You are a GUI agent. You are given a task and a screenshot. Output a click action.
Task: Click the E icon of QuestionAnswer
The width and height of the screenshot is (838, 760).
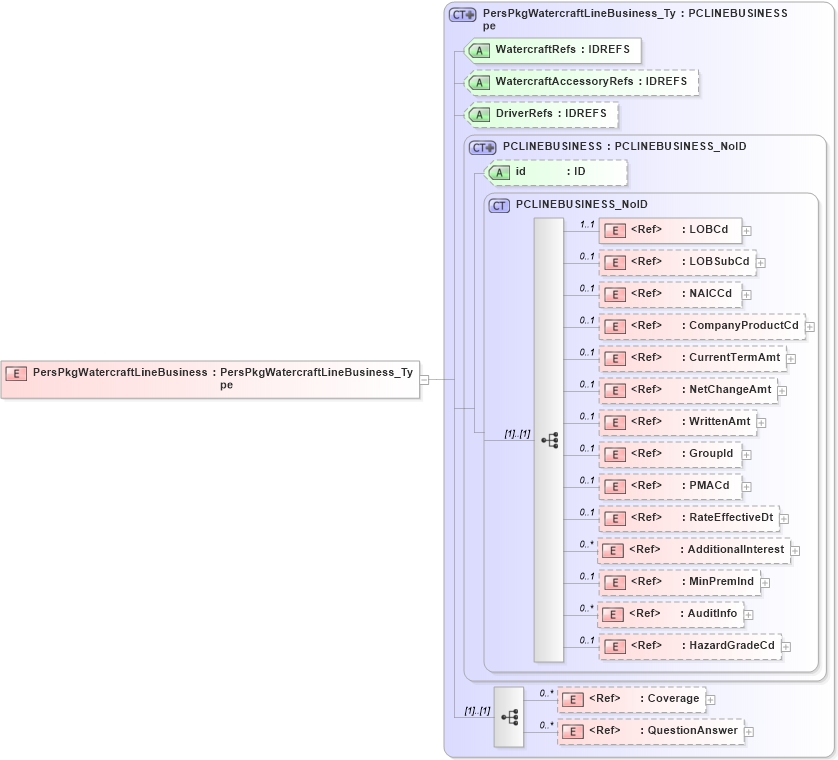pos(573,730)
